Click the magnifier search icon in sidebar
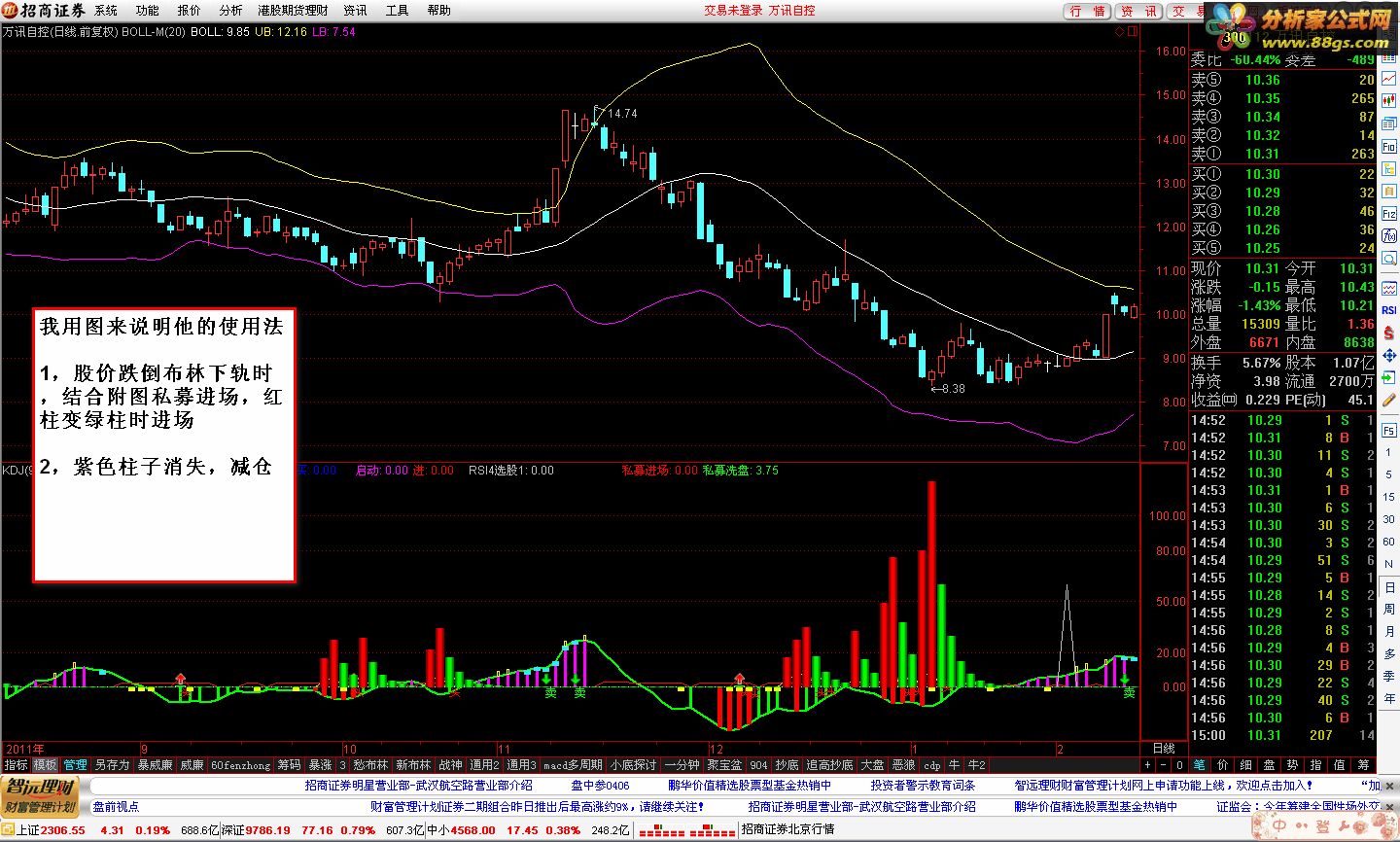 point(1389,259)
